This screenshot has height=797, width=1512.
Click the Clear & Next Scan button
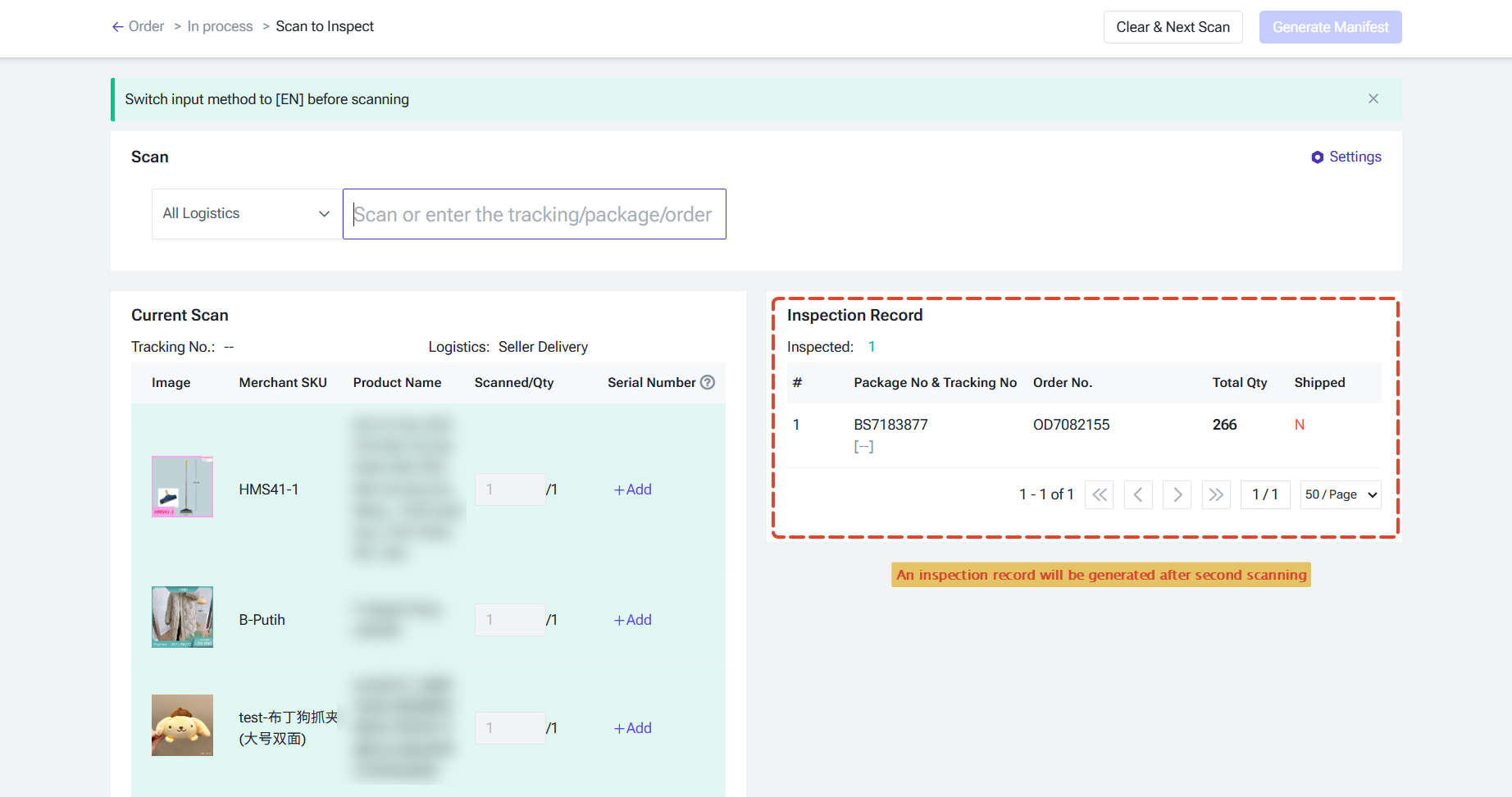point(1173,27)
